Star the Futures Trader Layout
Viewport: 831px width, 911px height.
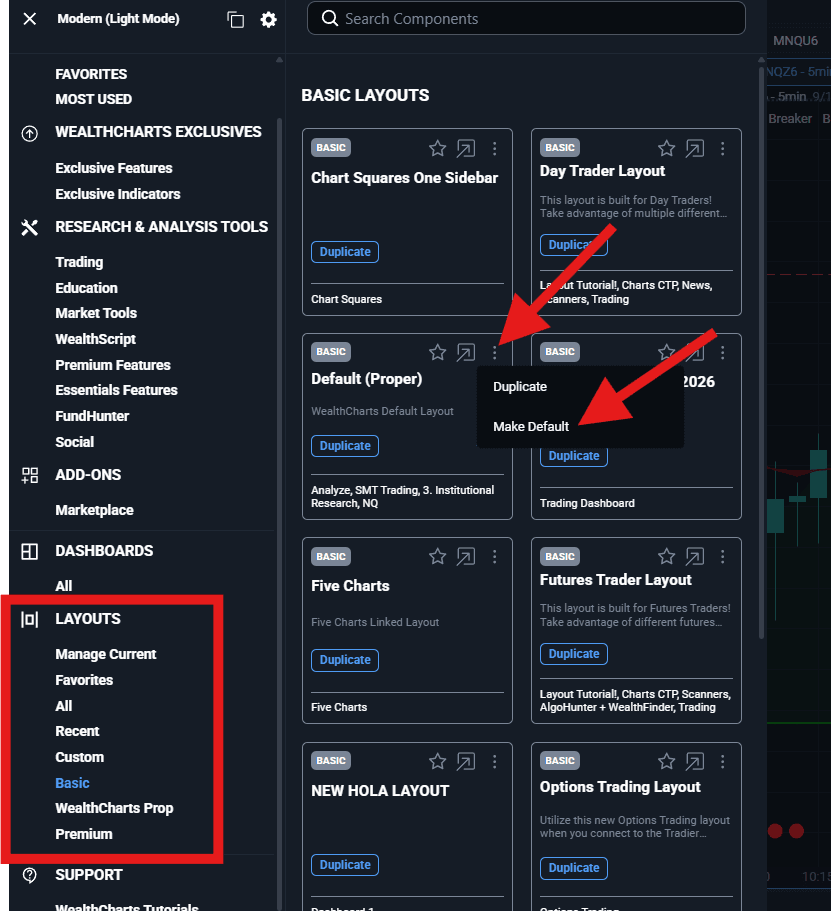pyautogui.click(x=667, y=557)
